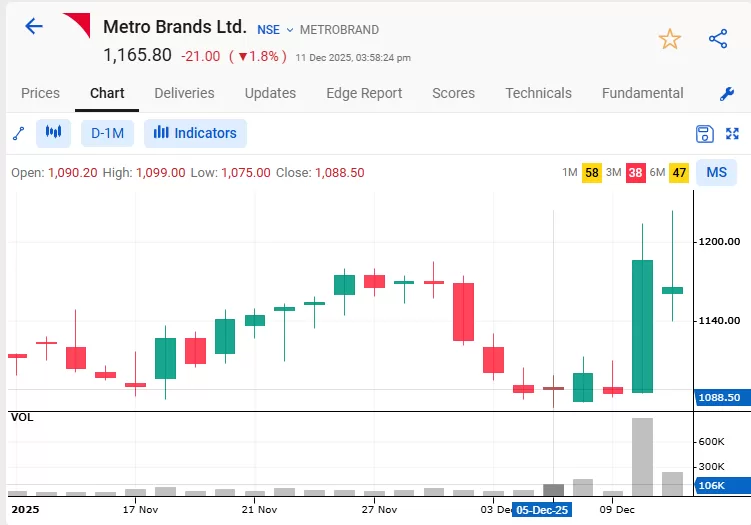
Task: Click the 1140.00 price axis label
Action: click(x=719, y=320)
